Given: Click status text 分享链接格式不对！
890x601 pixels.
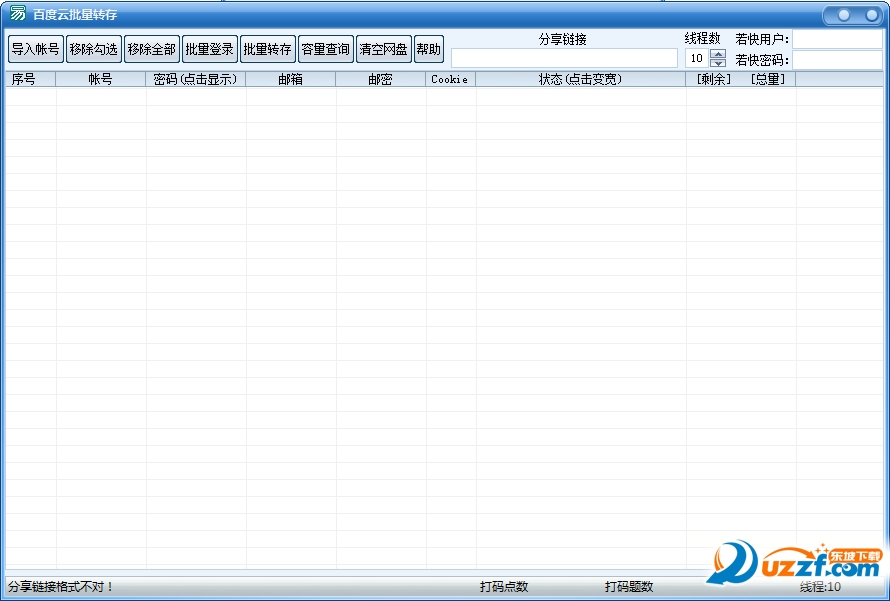Looking at the screenshot, I should point(61,586).
